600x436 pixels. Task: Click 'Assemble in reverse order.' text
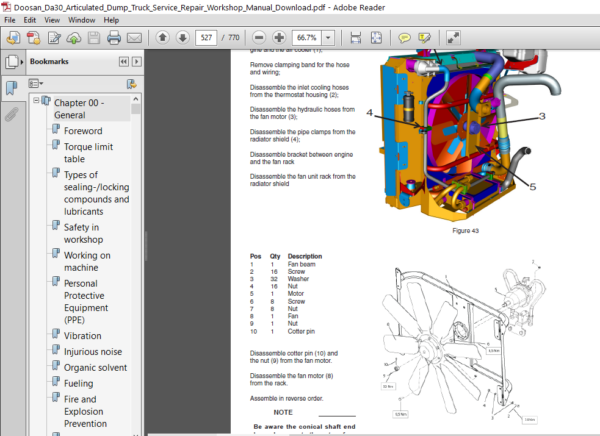point(287,398)
